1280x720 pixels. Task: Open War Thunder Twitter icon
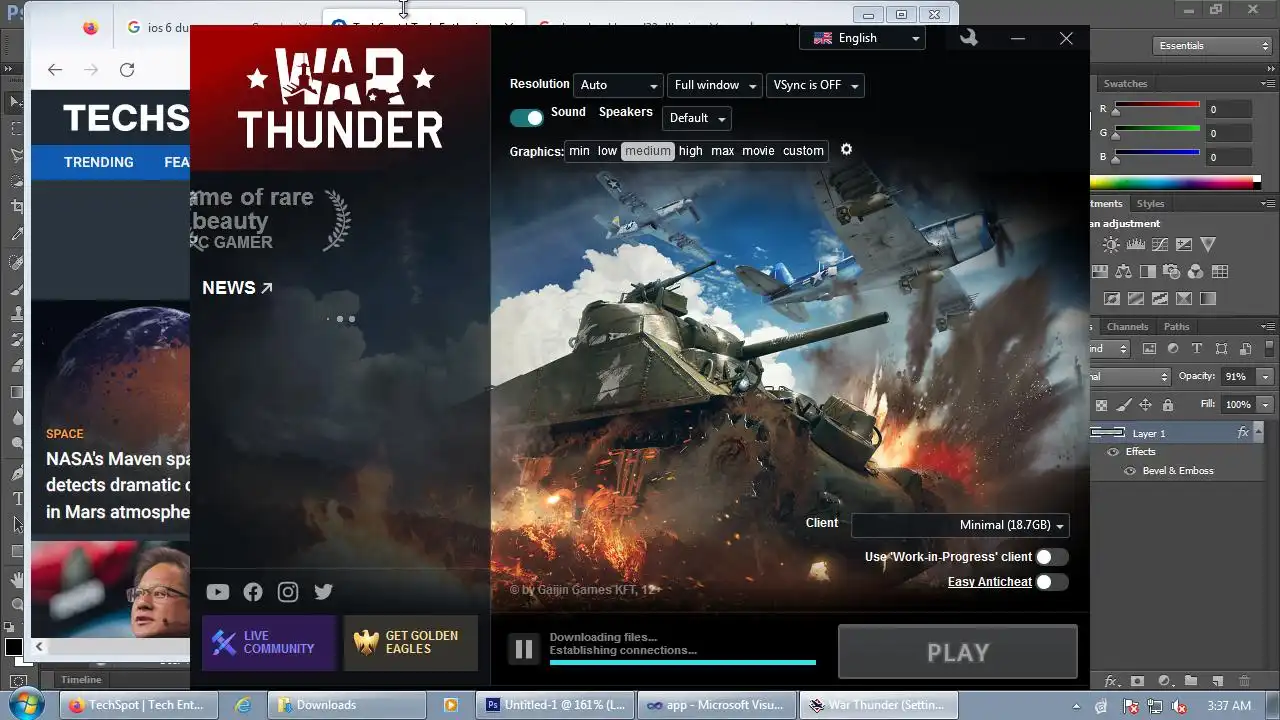tap(323, 592)
